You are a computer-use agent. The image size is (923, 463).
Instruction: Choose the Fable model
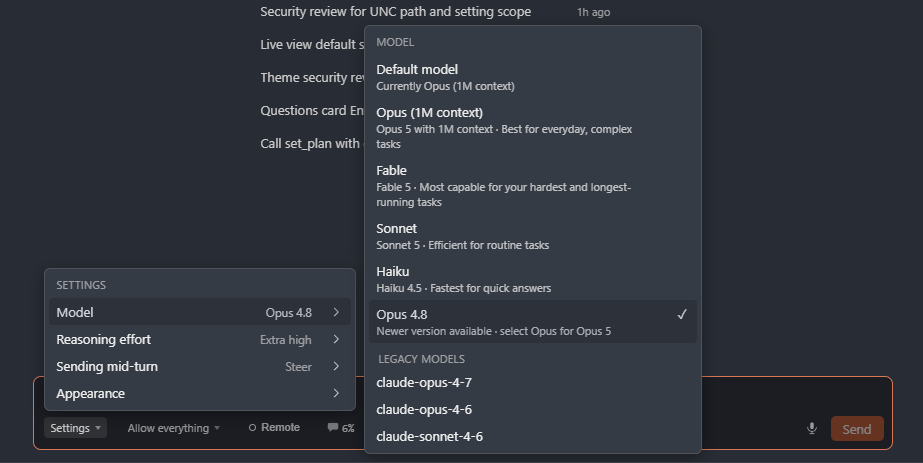(x=533, y=186)
